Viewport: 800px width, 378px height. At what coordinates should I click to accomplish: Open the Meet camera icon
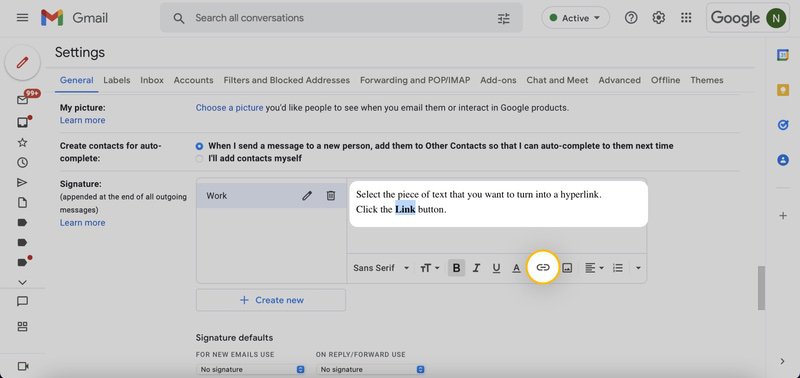pyautogui.click(x=22, y=366)
